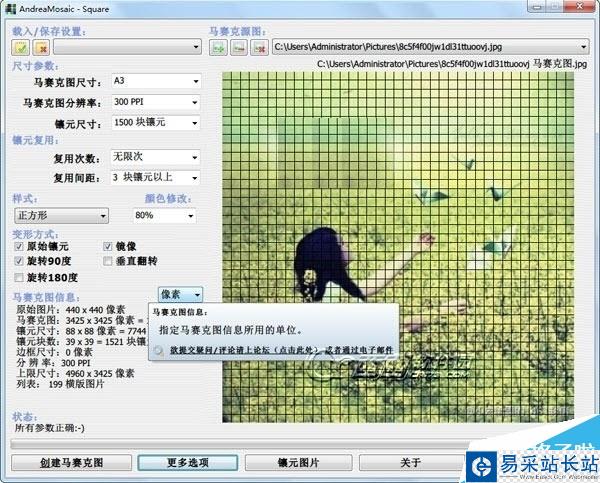Click the 边框尺寸: 0 像素 text

[x=54, y=352]
